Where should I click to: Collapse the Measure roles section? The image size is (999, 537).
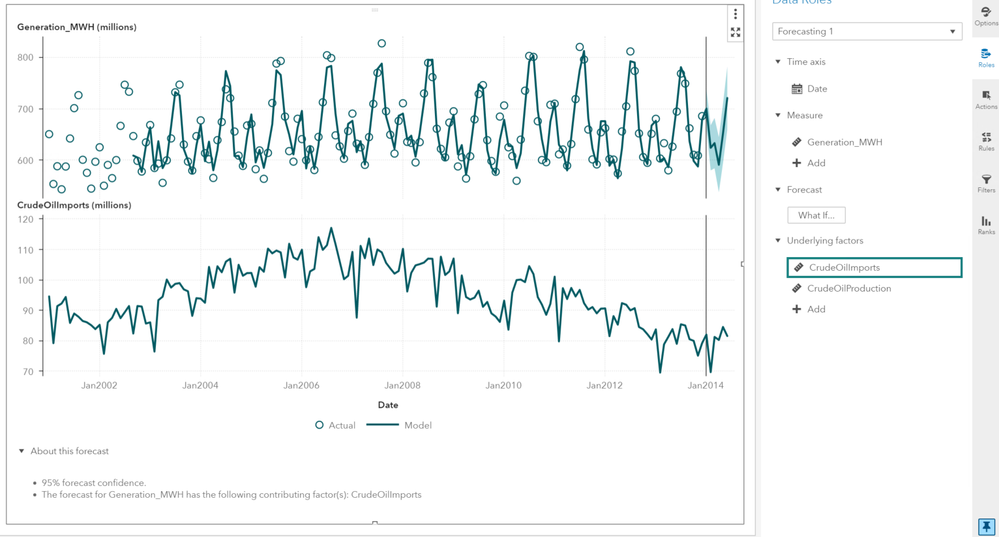[779, 116]
